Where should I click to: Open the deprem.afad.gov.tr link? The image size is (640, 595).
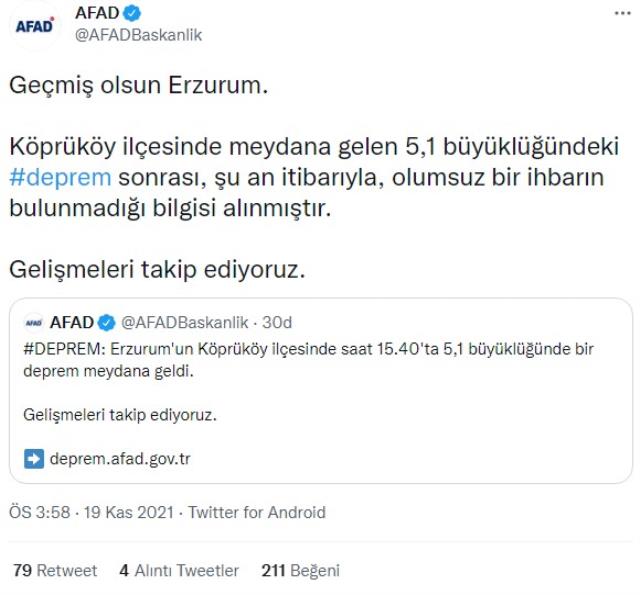[120, 459]
